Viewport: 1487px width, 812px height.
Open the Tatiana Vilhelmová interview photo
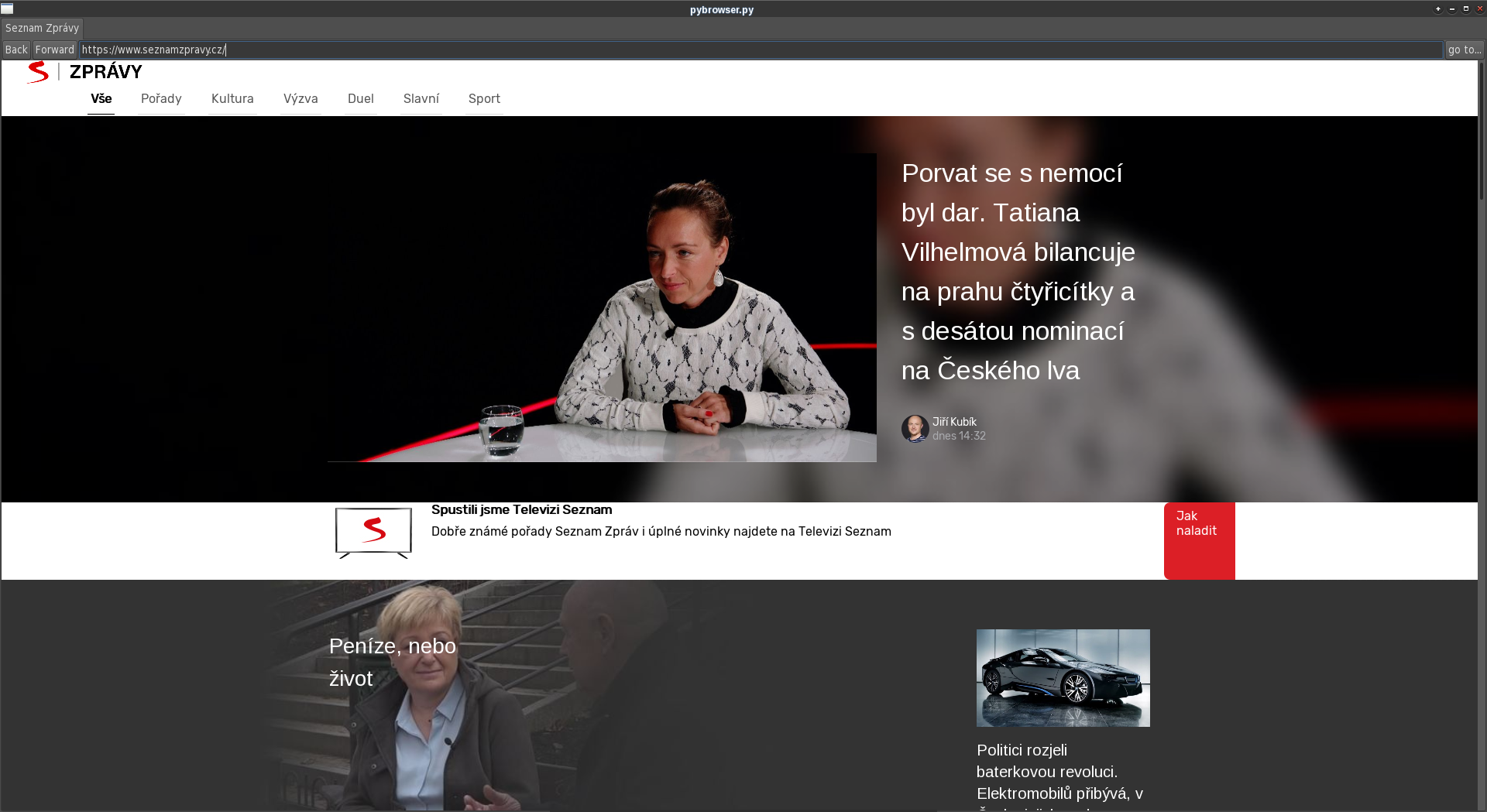pos(602,307)
